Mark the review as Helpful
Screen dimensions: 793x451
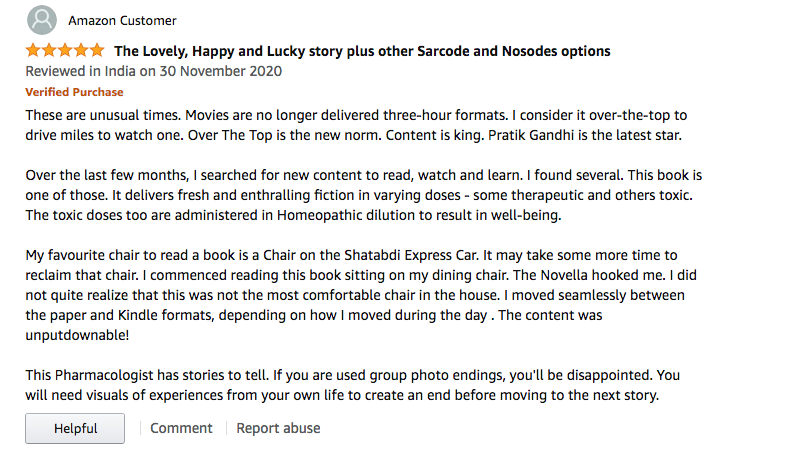click(75, 428)
